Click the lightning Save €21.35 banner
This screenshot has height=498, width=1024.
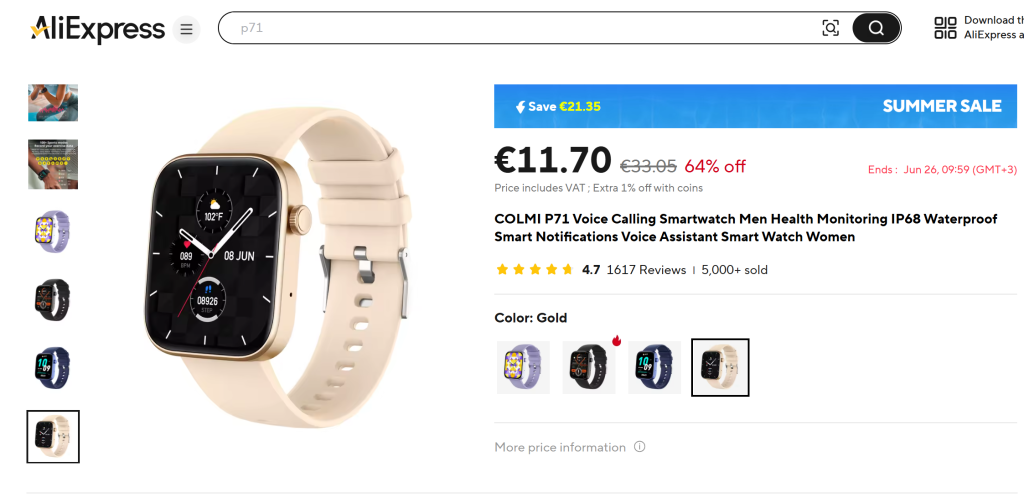click(x=558, y=106)
